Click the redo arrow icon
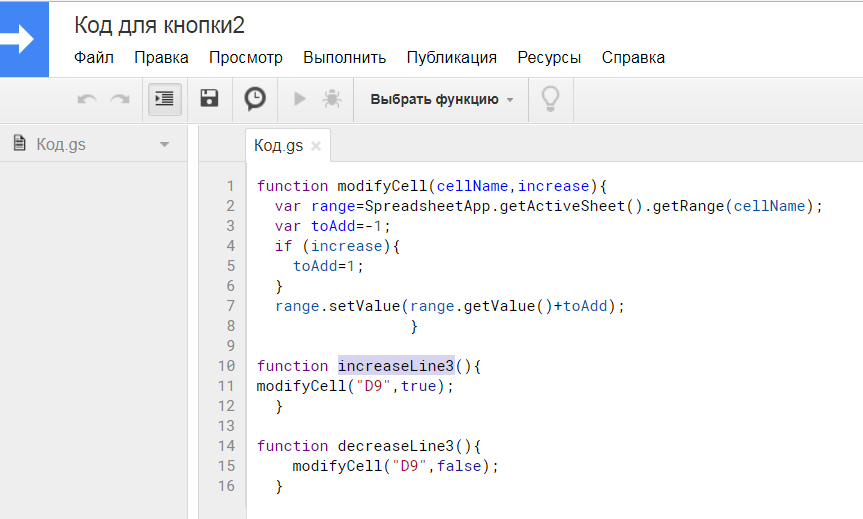This screenshot has width=863, height=519. [x=120, y=99]
